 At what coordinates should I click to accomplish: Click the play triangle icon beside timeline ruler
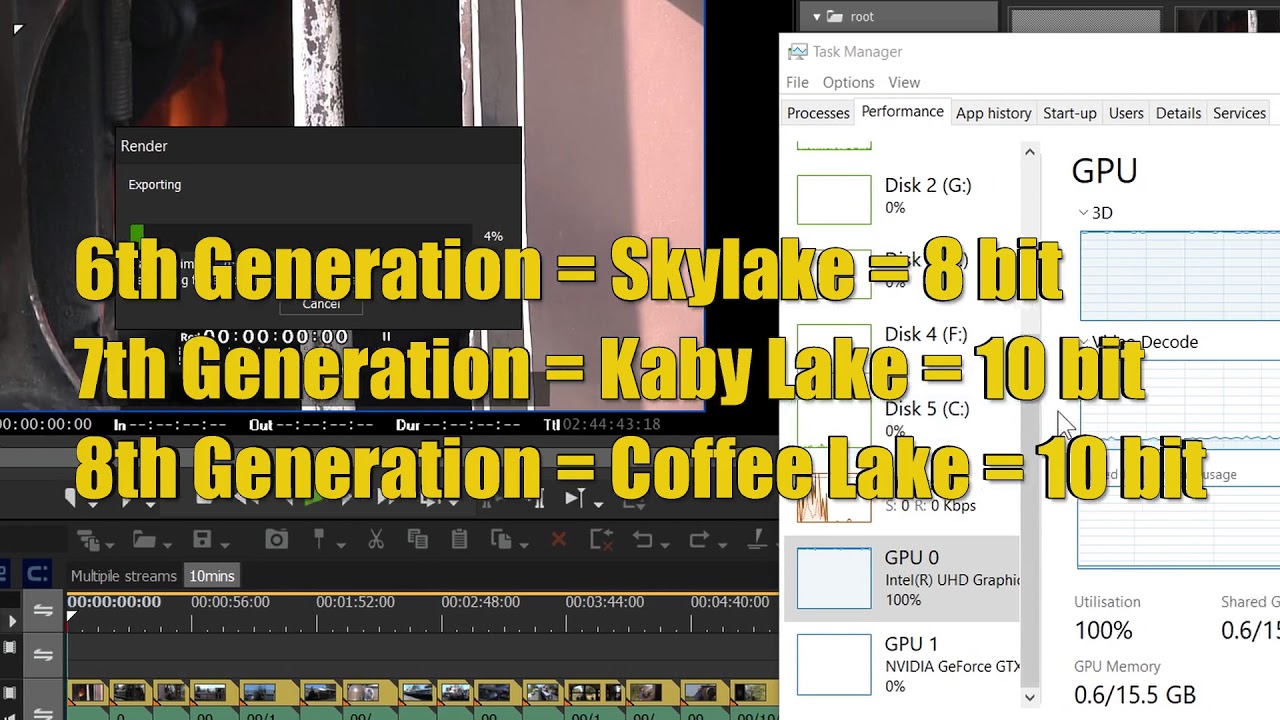pyautogui.click(x=12, y=621)
